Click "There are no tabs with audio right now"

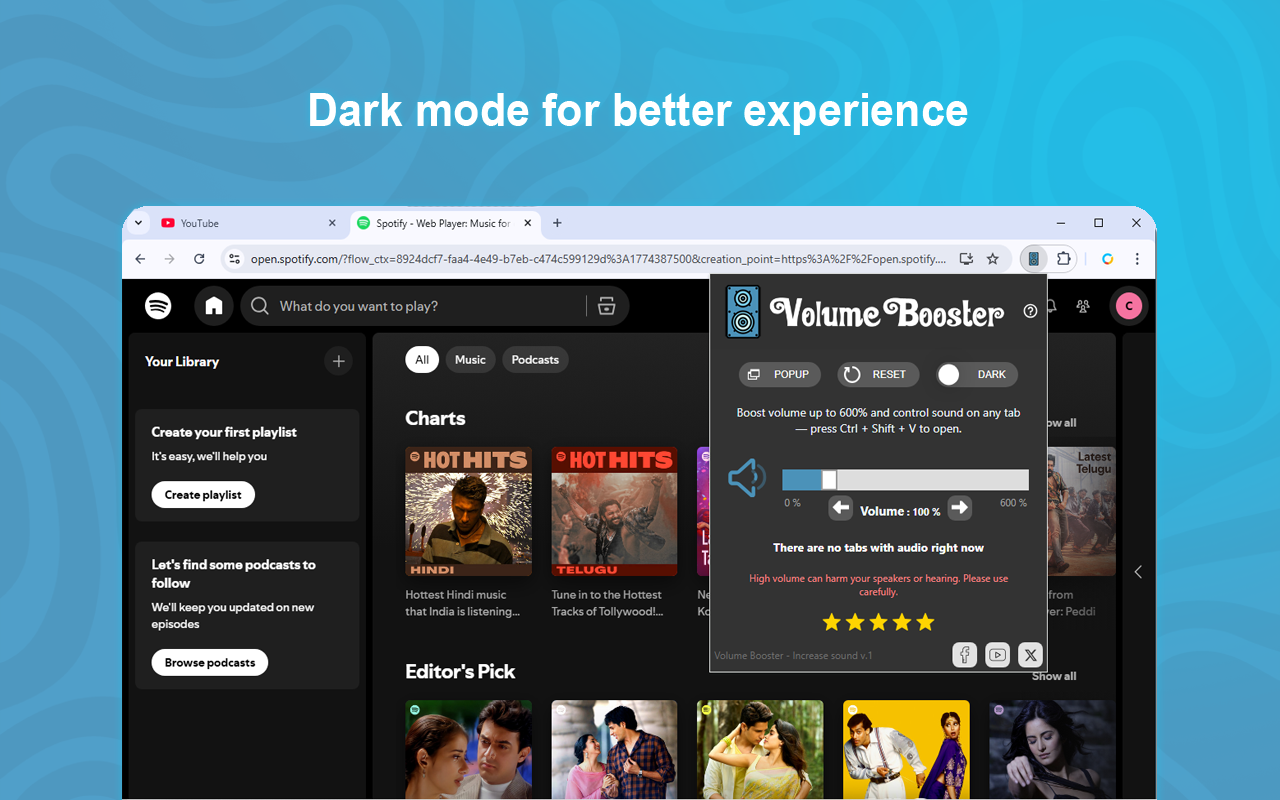tap(878, 548)
